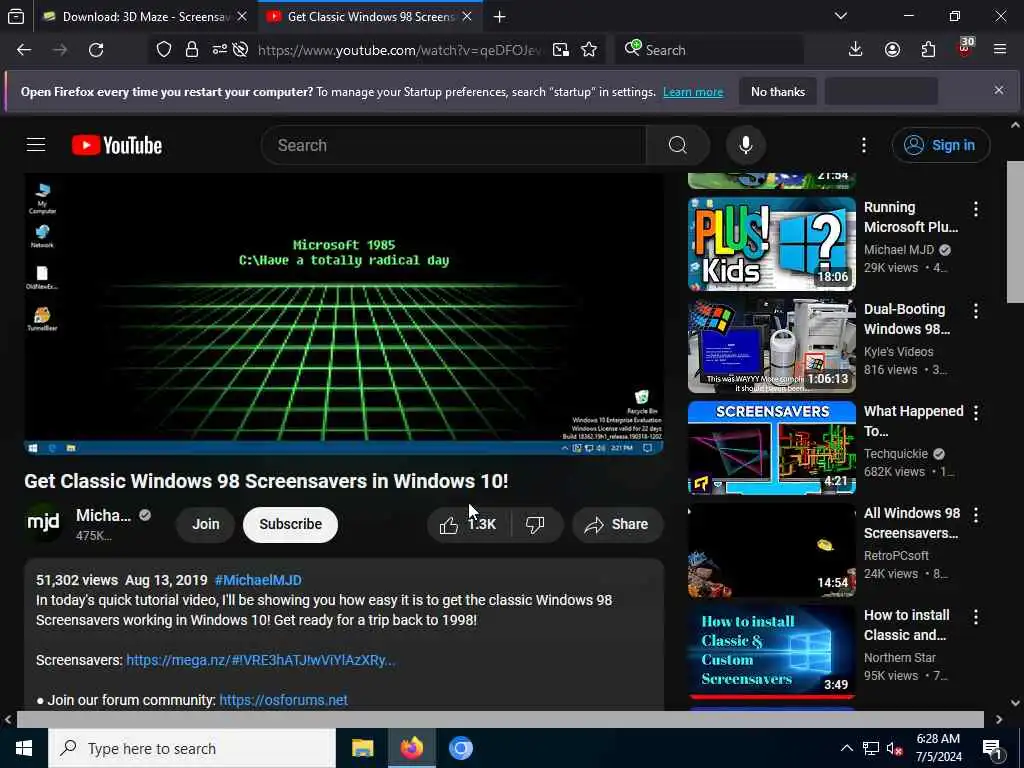
Task: Dismiss the Firefox startup notification bar
Action: [999, 90]
